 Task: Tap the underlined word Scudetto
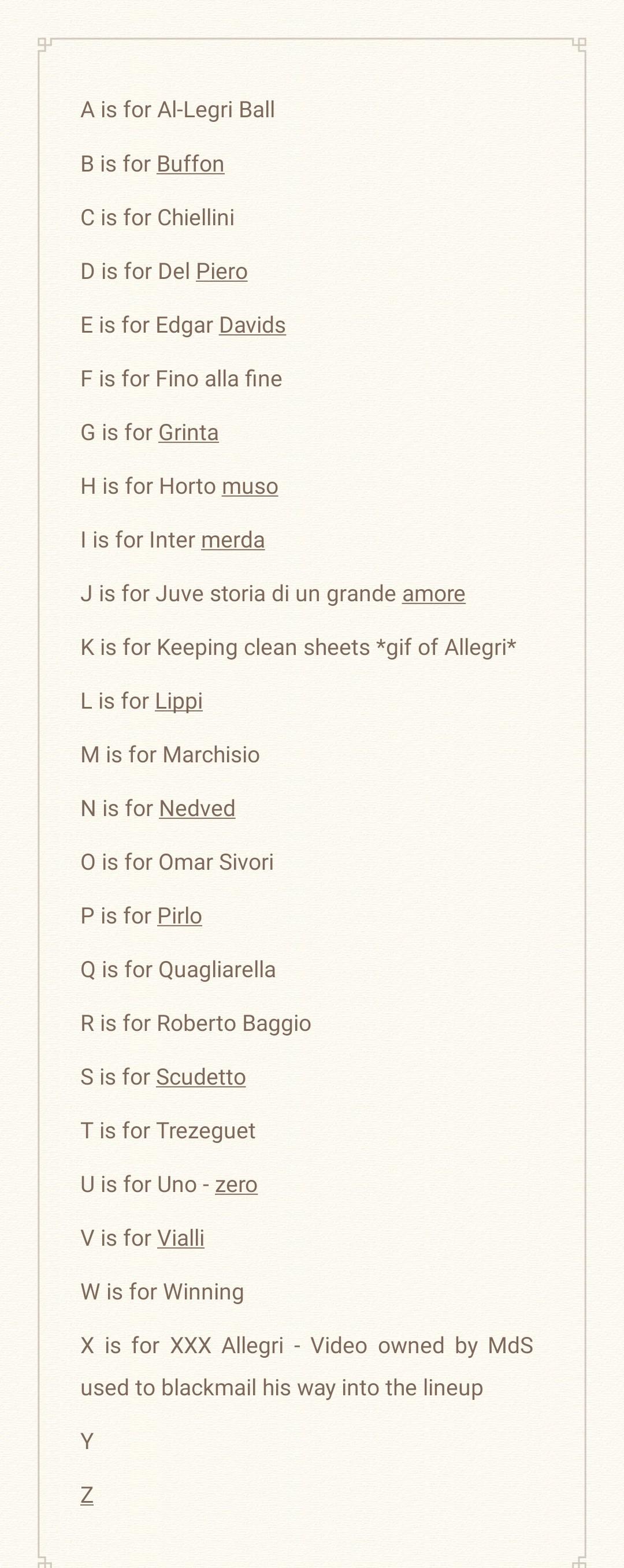click(201, 1077)
